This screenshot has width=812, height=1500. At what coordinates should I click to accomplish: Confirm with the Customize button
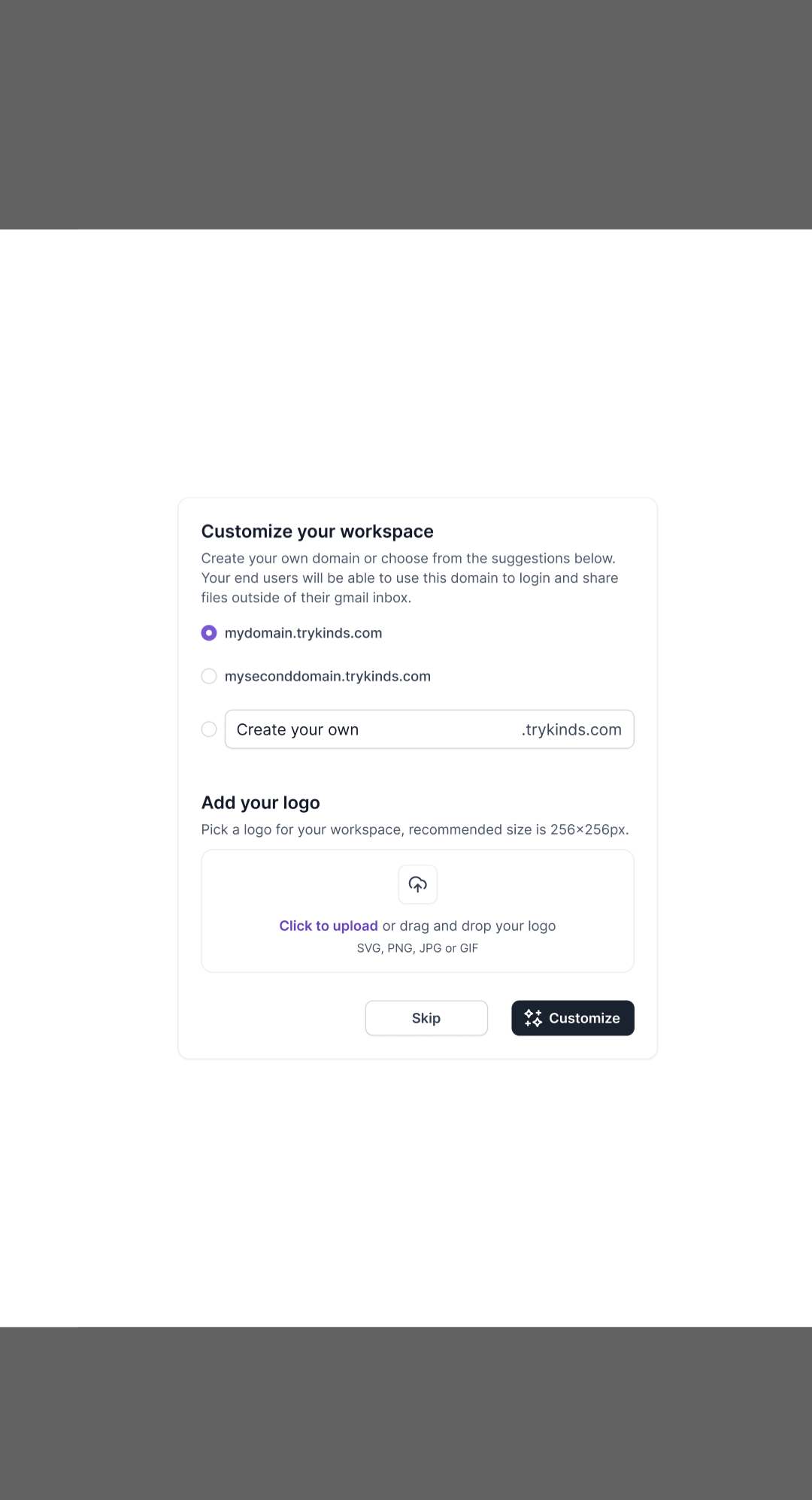coord(573,1018)
